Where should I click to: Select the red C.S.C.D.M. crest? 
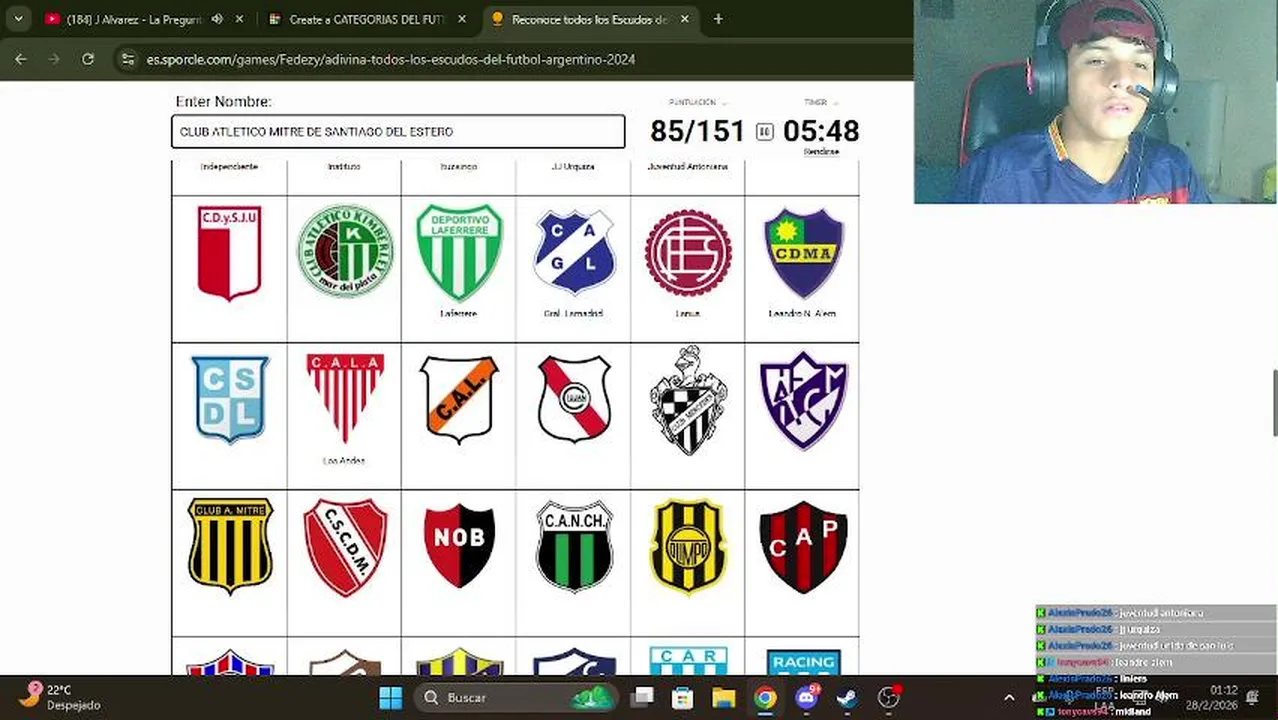pyautogui.click(x=344, y=547)
